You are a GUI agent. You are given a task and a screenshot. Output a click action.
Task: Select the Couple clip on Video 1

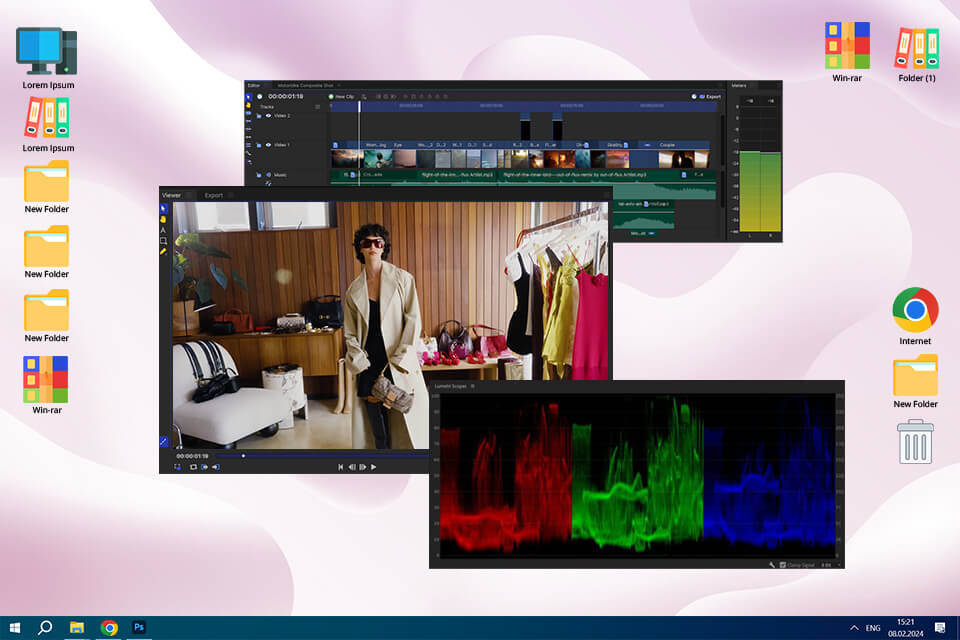pyautogui.click(x=684, y=156)
